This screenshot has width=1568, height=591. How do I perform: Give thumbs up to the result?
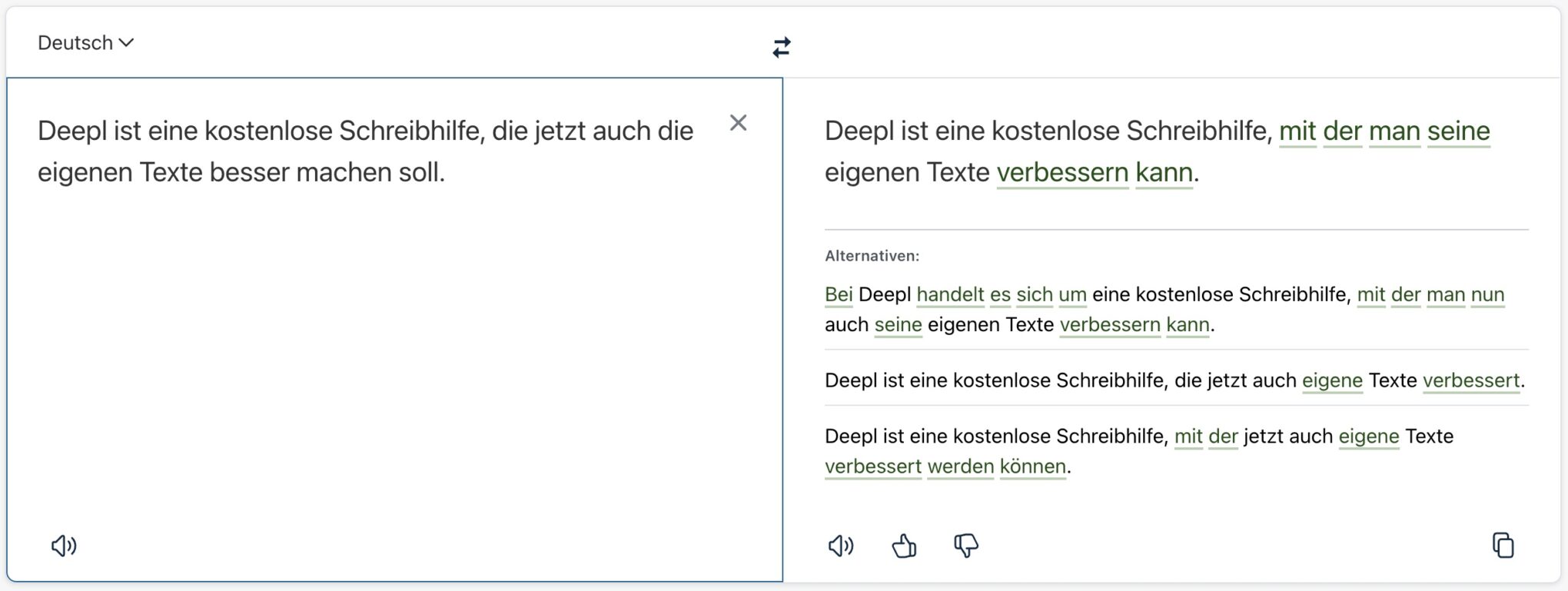point(904,546)
